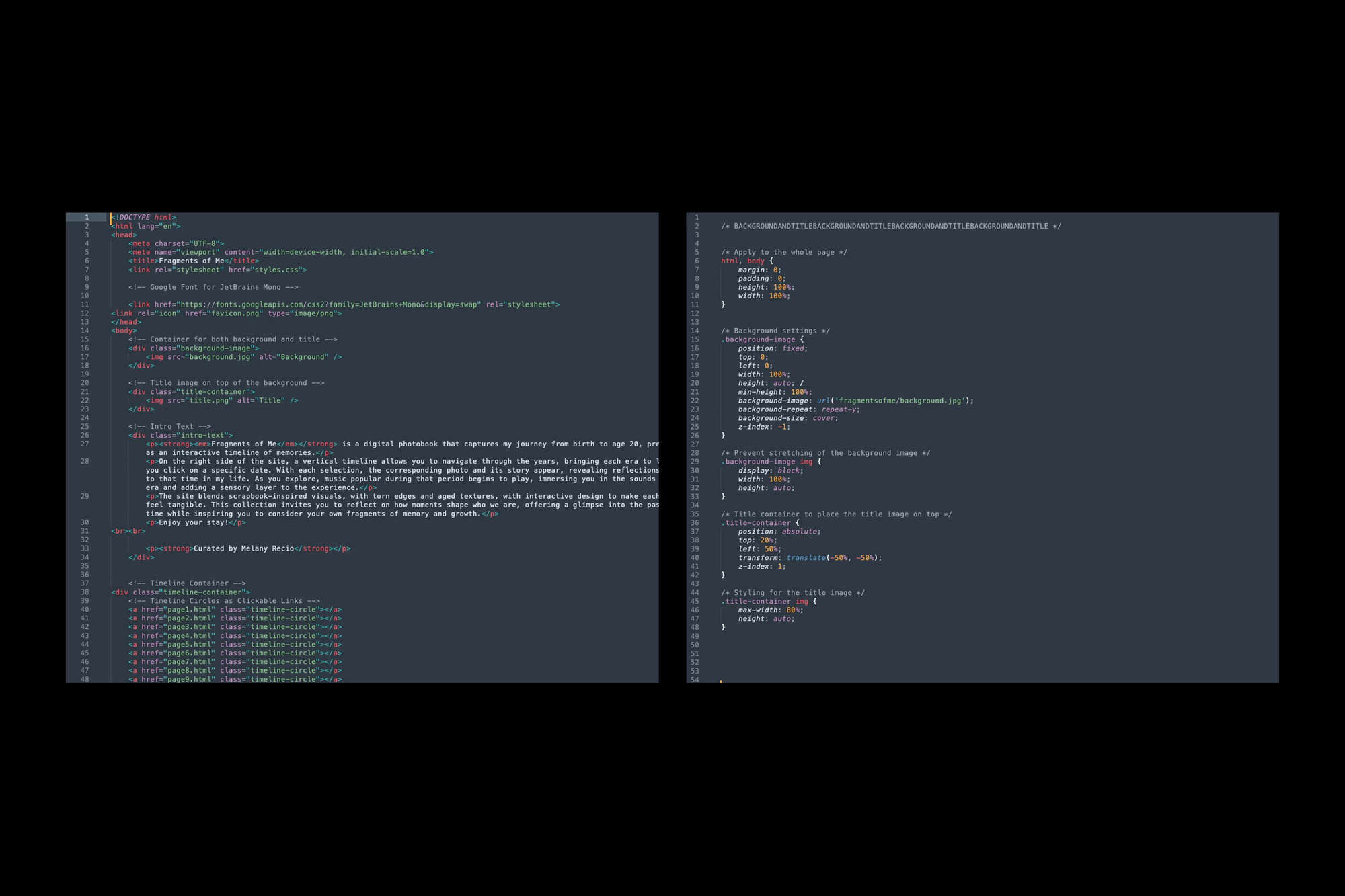Image resolution: width=1345 pixels, height=896 pixels.
Task: Click the Google Fonts JetBrains Mono URL
Action: click(x=328, y=304)
